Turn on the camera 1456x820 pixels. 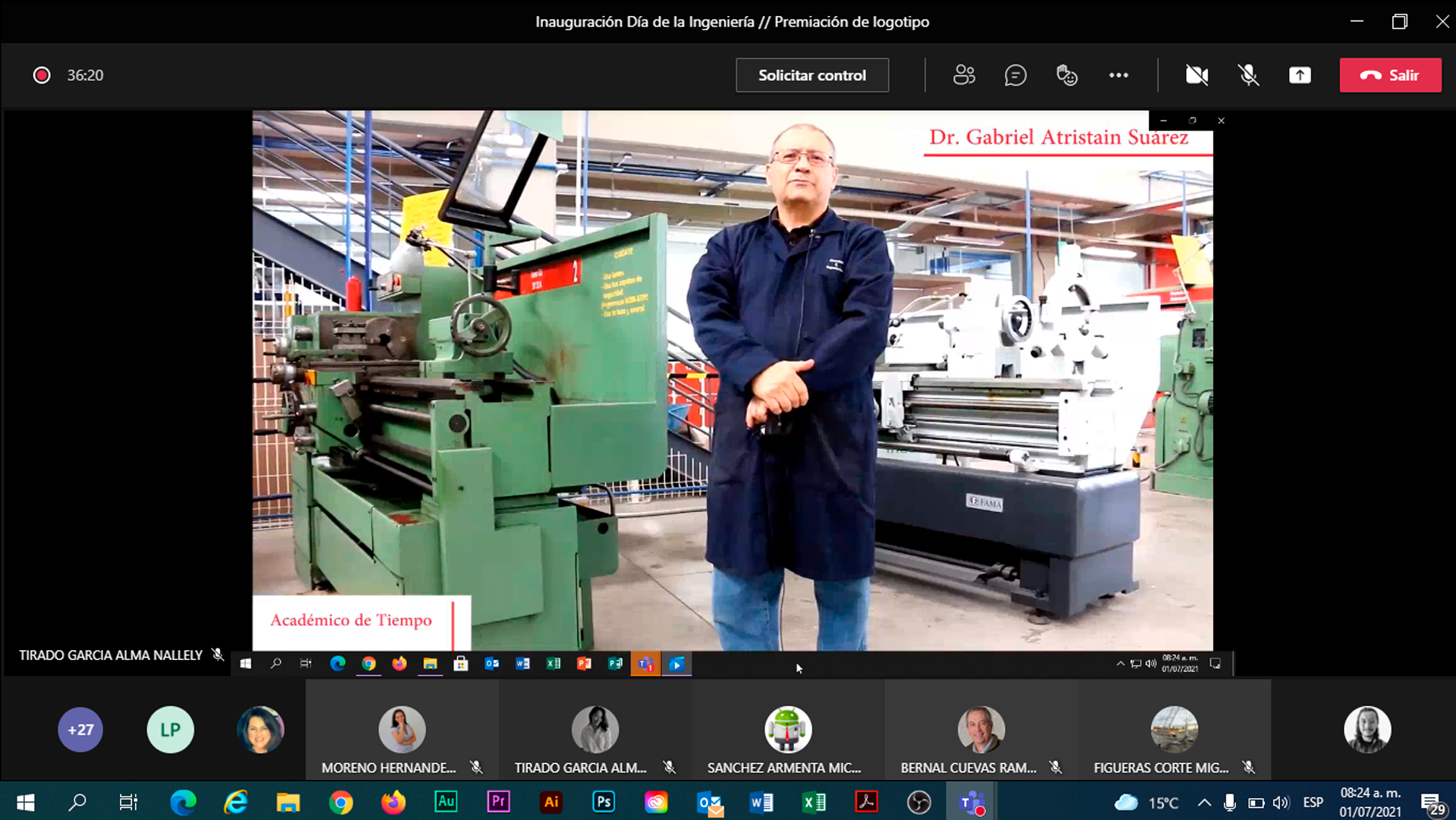[1197, 75]
